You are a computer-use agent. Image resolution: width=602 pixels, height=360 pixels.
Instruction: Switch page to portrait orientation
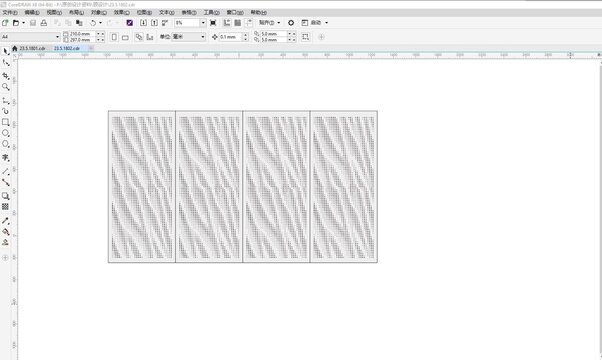coord(114,37)
